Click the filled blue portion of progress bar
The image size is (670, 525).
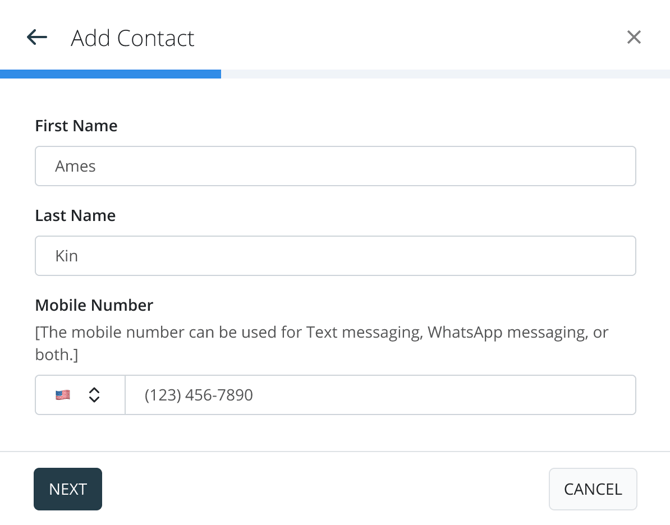coord(110,74)
